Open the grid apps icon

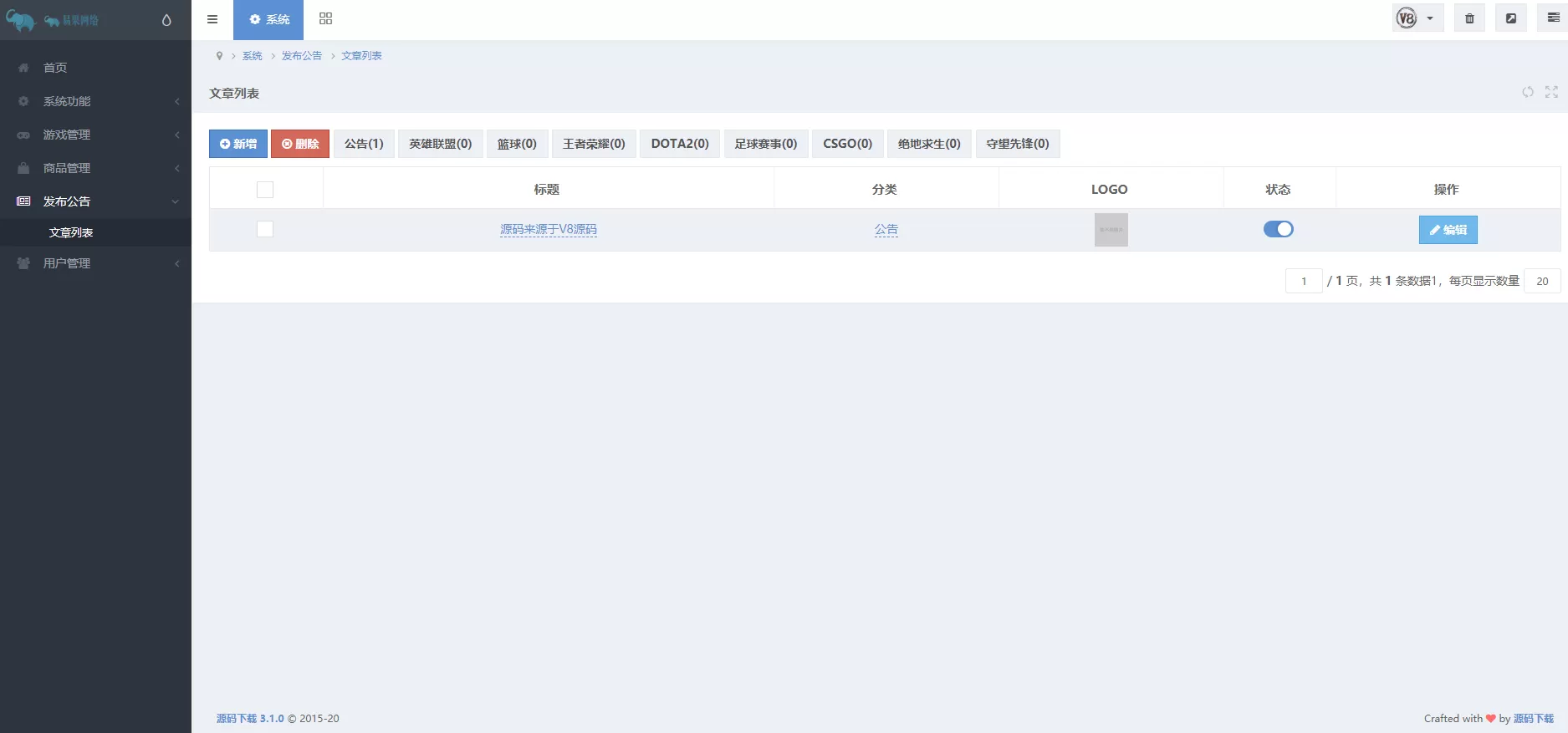click(325, 19)
